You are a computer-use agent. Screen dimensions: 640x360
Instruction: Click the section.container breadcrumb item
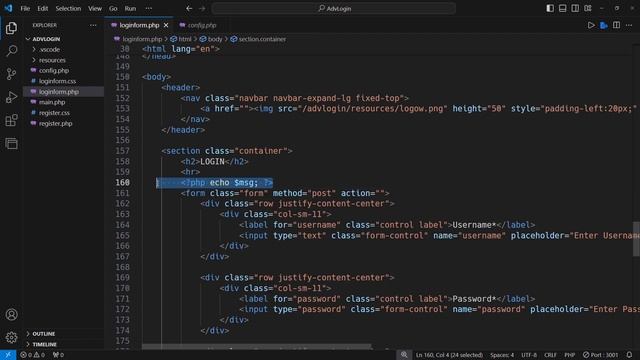(258, 39)
